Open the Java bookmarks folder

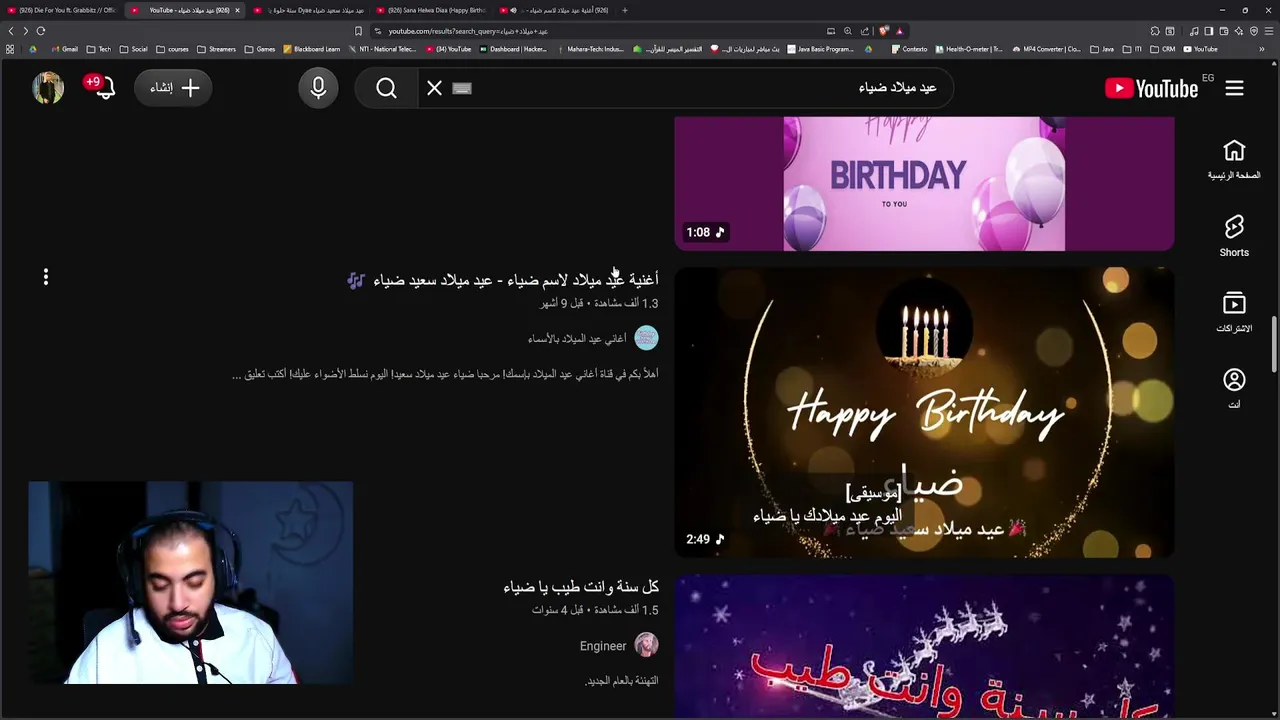1101,49
